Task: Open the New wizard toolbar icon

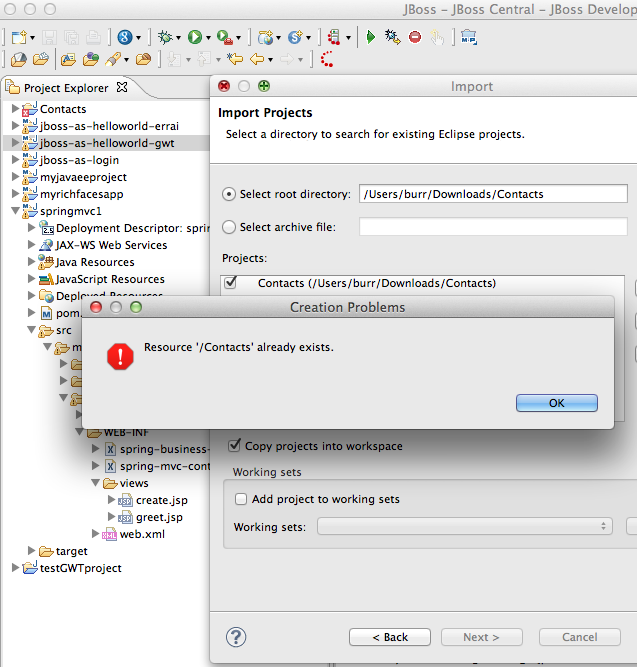Action: click(x=19, y=37)
